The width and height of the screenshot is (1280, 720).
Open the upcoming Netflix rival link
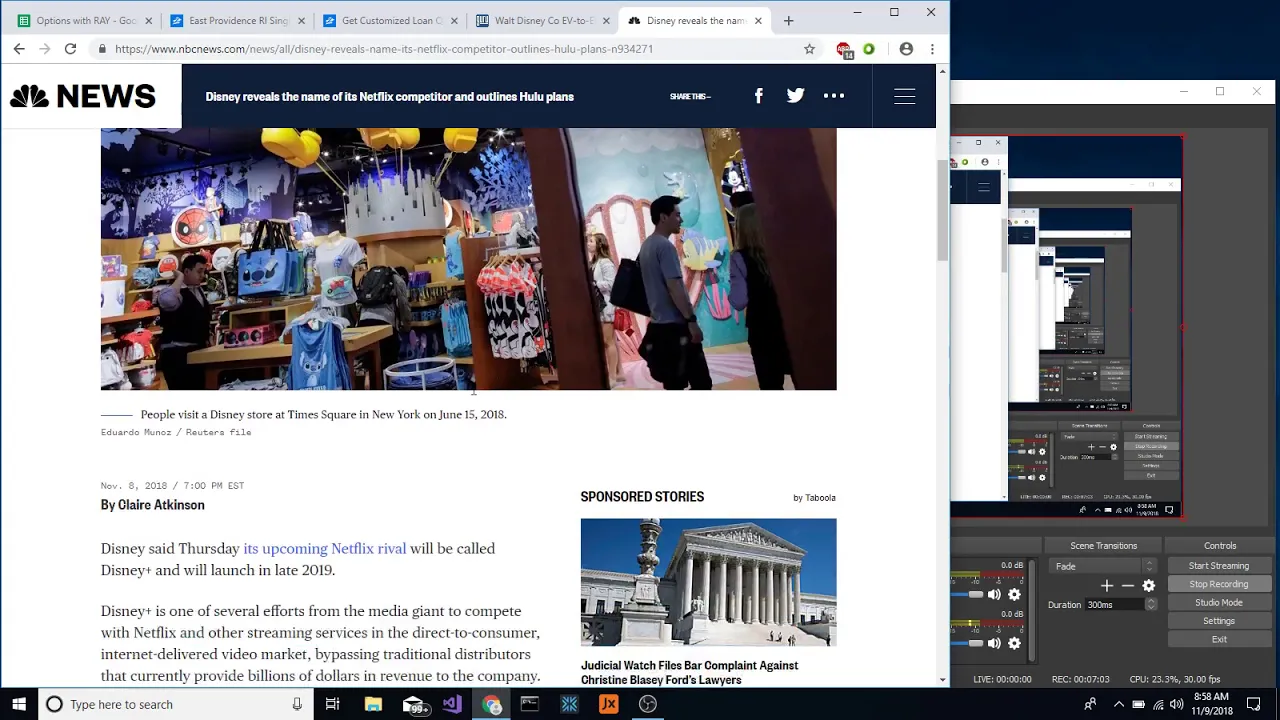325,548
